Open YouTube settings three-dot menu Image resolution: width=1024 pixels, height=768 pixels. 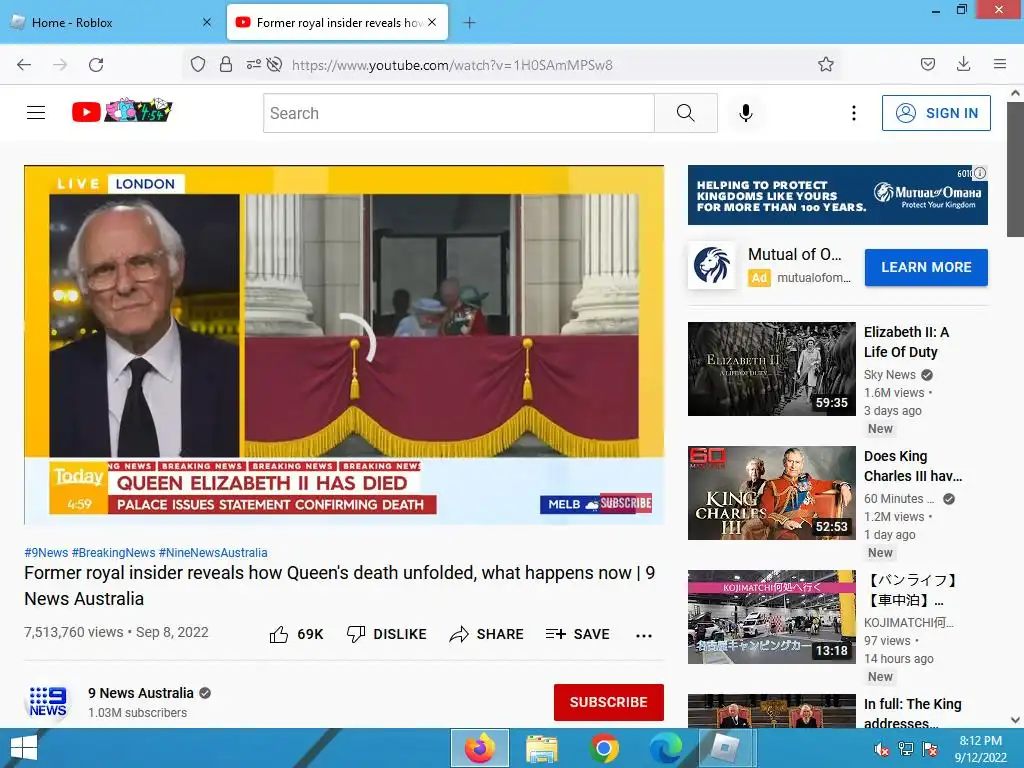tap(854, 113)
